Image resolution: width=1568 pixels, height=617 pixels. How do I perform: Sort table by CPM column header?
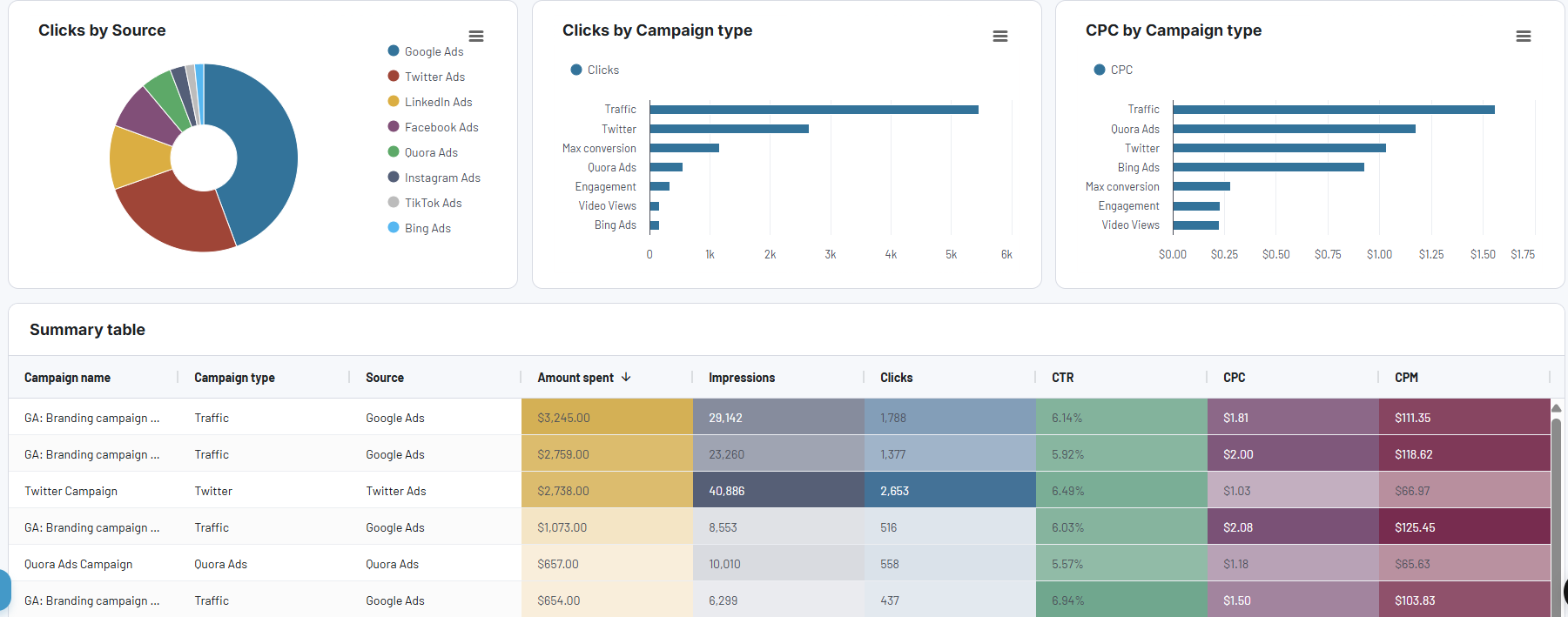pos(1406,378)
